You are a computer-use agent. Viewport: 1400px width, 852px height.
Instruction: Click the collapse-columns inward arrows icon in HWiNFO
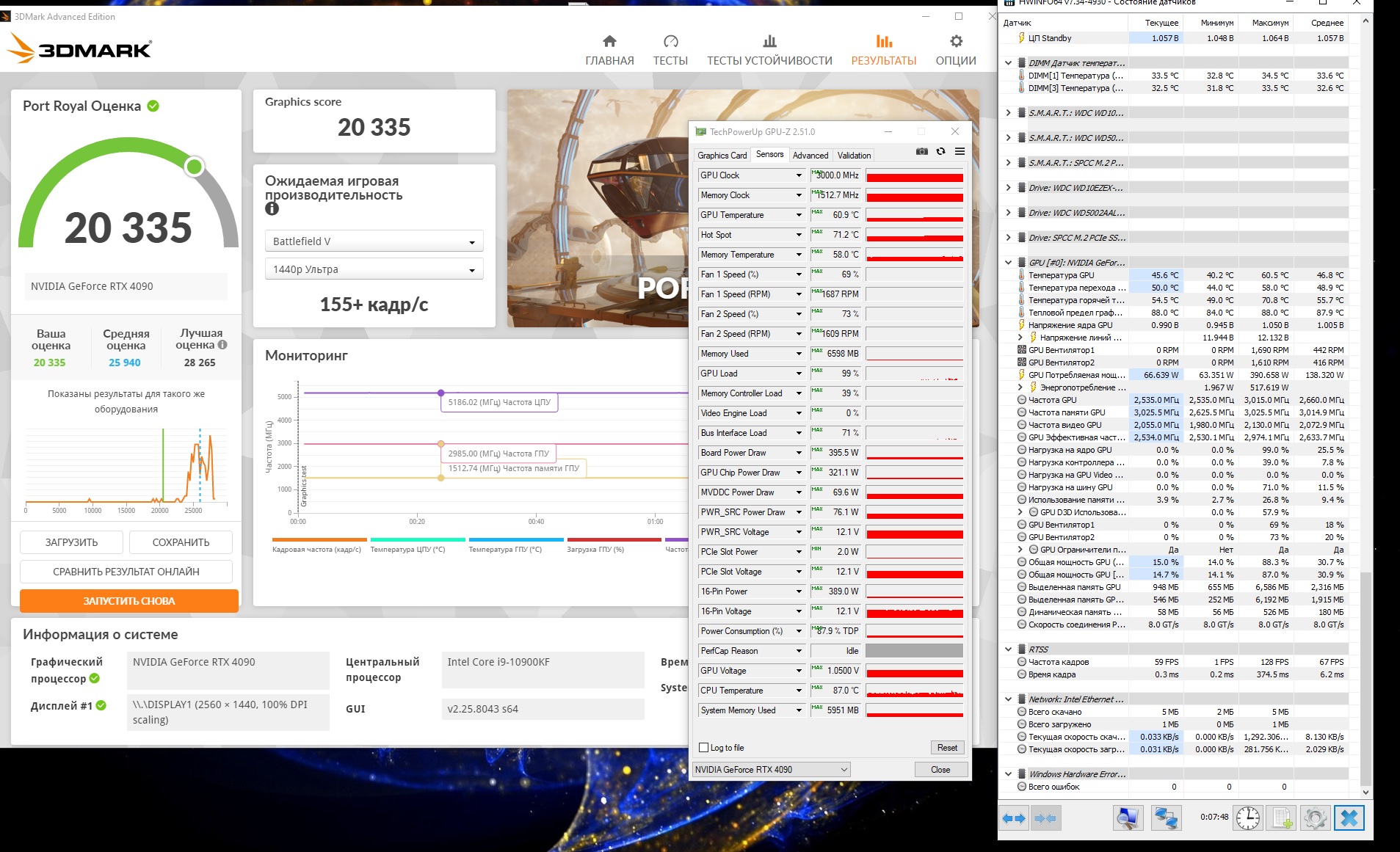click(x=1045, y=818)
